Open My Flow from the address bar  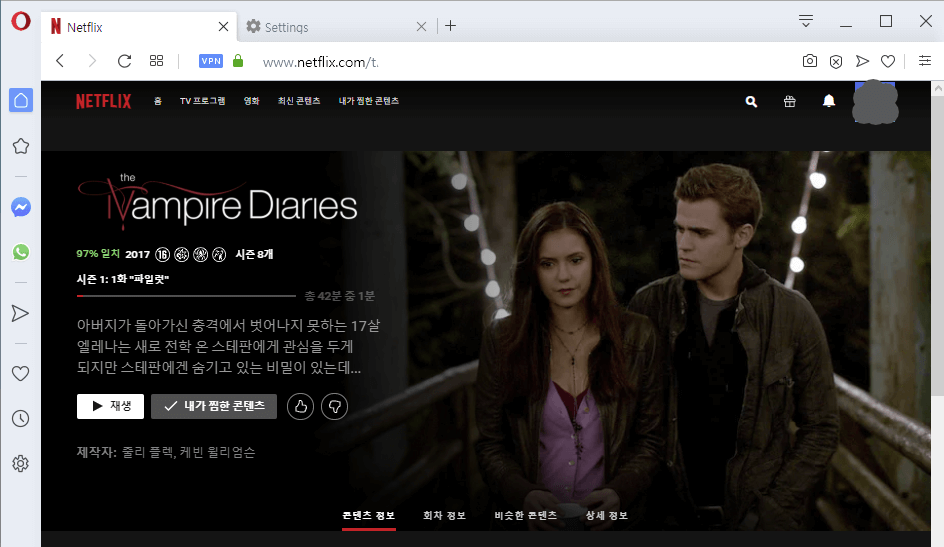click(x=862, y=61)
